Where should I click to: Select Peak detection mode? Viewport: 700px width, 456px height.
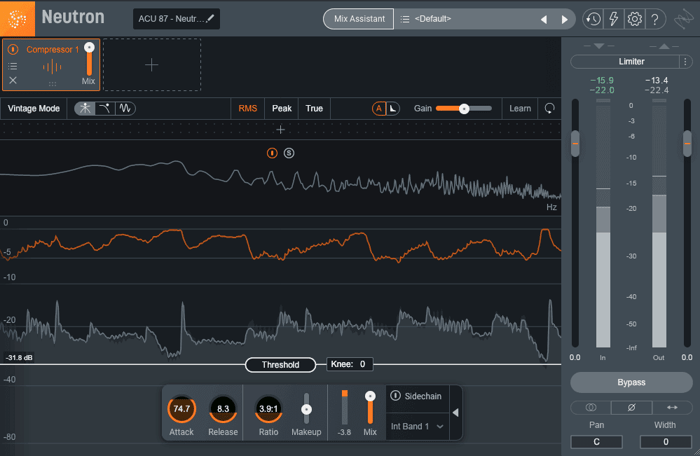282,109
